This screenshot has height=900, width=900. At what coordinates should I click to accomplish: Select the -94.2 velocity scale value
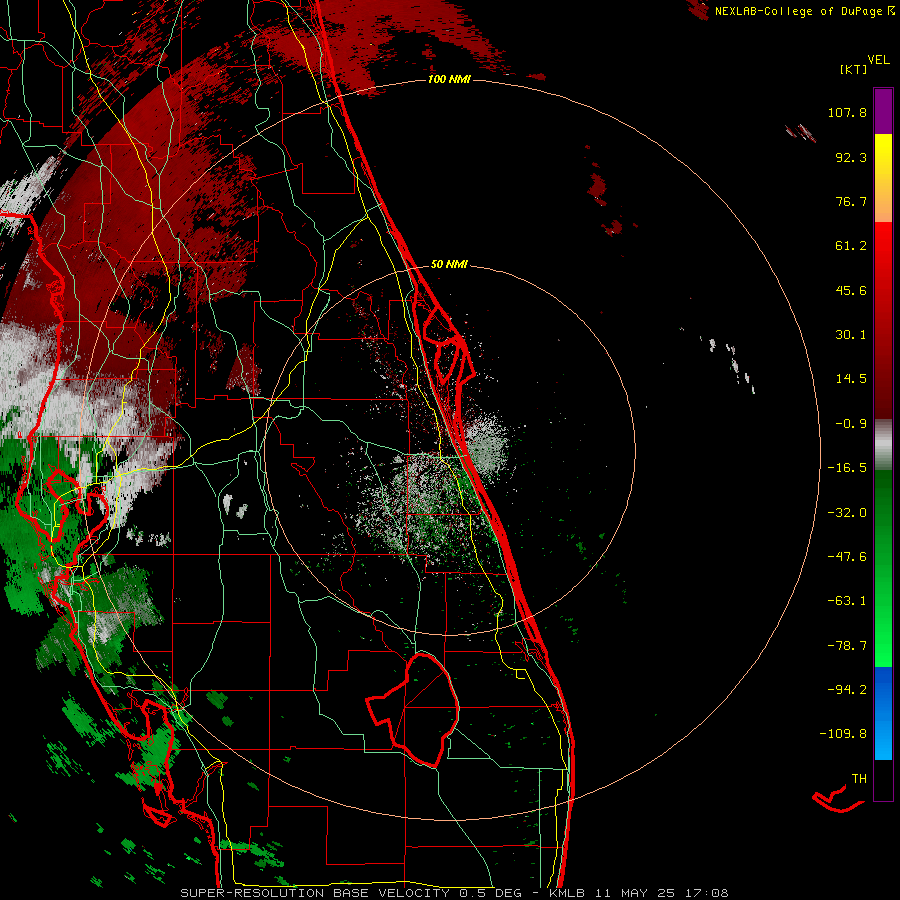847,689
